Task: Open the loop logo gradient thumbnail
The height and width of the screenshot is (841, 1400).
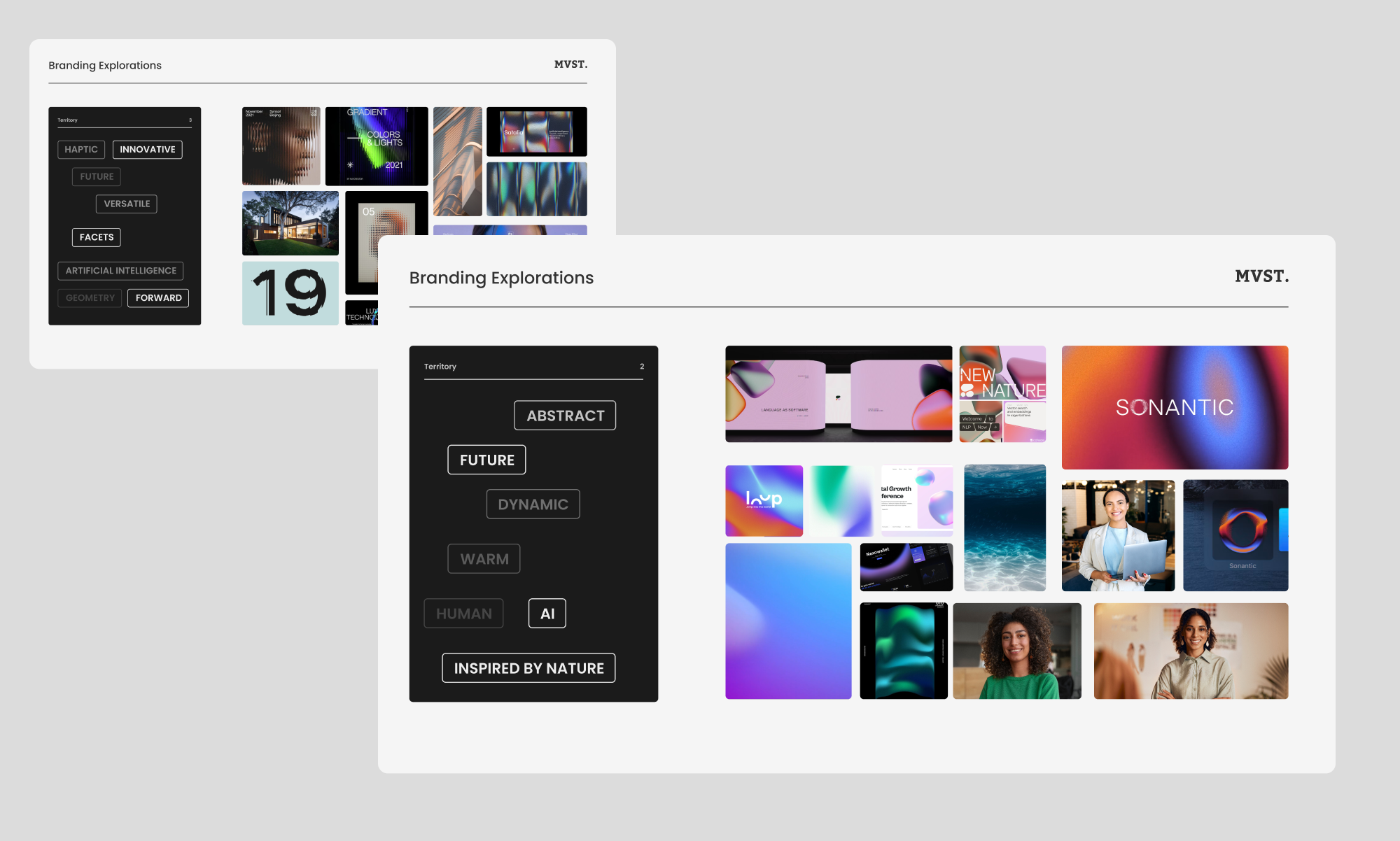Action: pyautogui.click(x=764, y=501)
